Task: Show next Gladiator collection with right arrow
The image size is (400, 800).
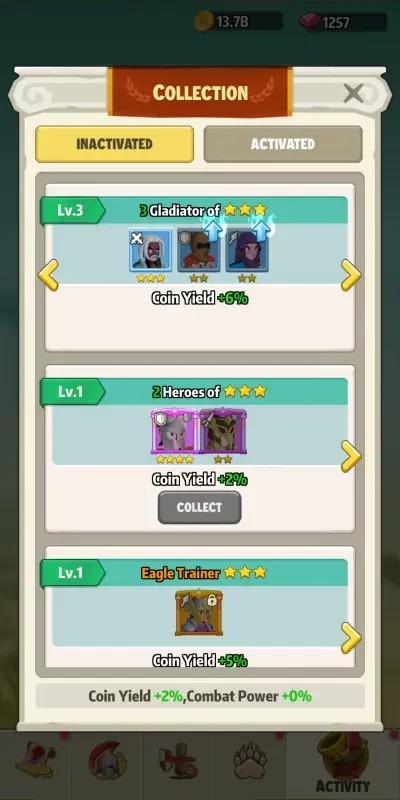Action: [x=351, y=275]
